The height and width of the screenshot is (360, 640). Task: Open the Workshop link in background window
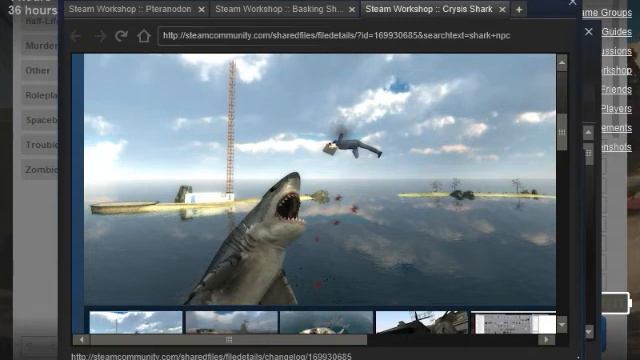click(x=617, y=70)
